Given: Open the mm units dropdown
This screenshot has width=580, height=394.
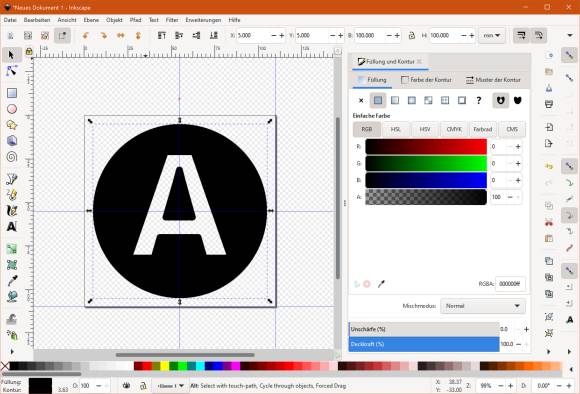Looking at the screenshot, I should [x=492, y=36].
